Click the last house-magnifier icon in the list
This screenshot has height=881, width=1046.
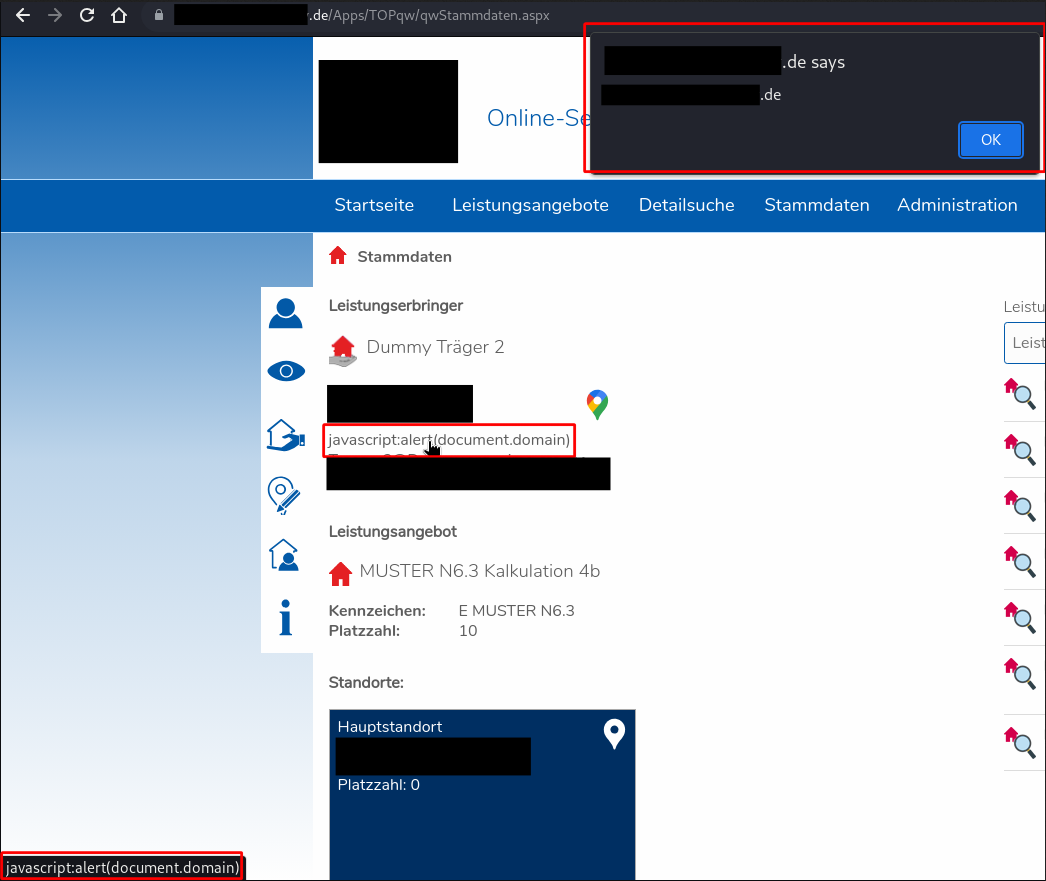click(1021, 744)
